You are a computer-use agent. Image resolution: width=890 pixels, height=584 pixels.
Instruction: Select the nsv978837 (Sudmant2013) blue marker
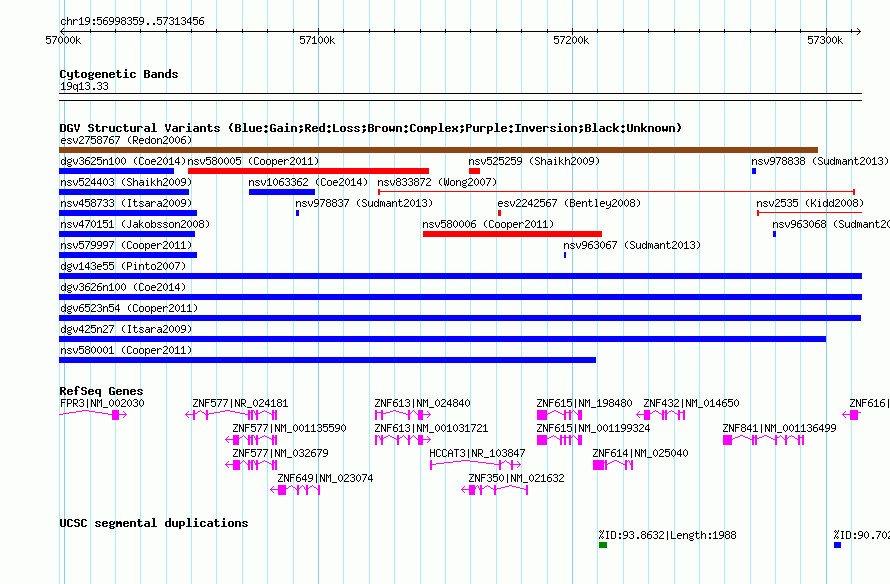pos(297,213)
